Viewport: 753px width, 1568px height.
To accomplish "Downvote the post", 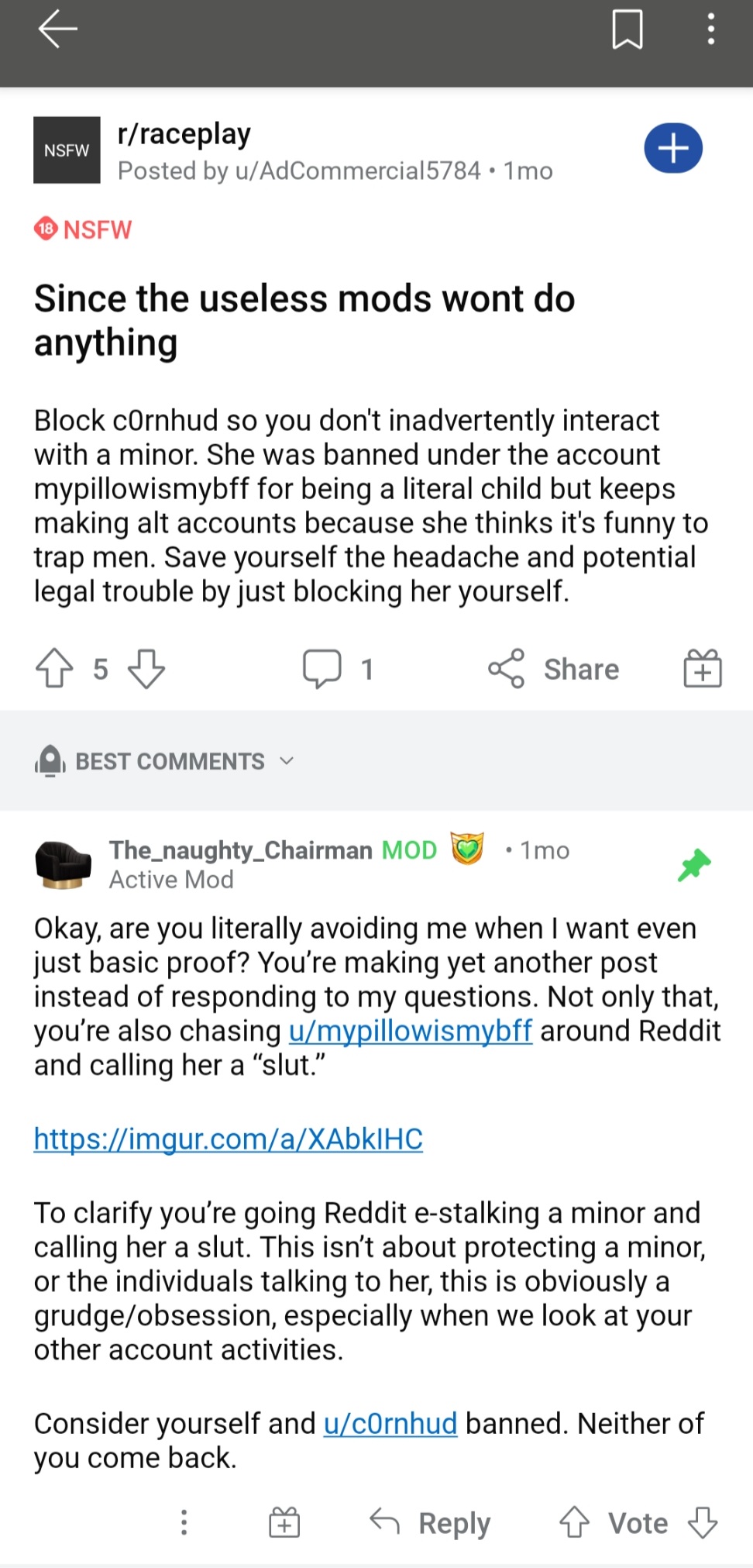I will [146, 668].
